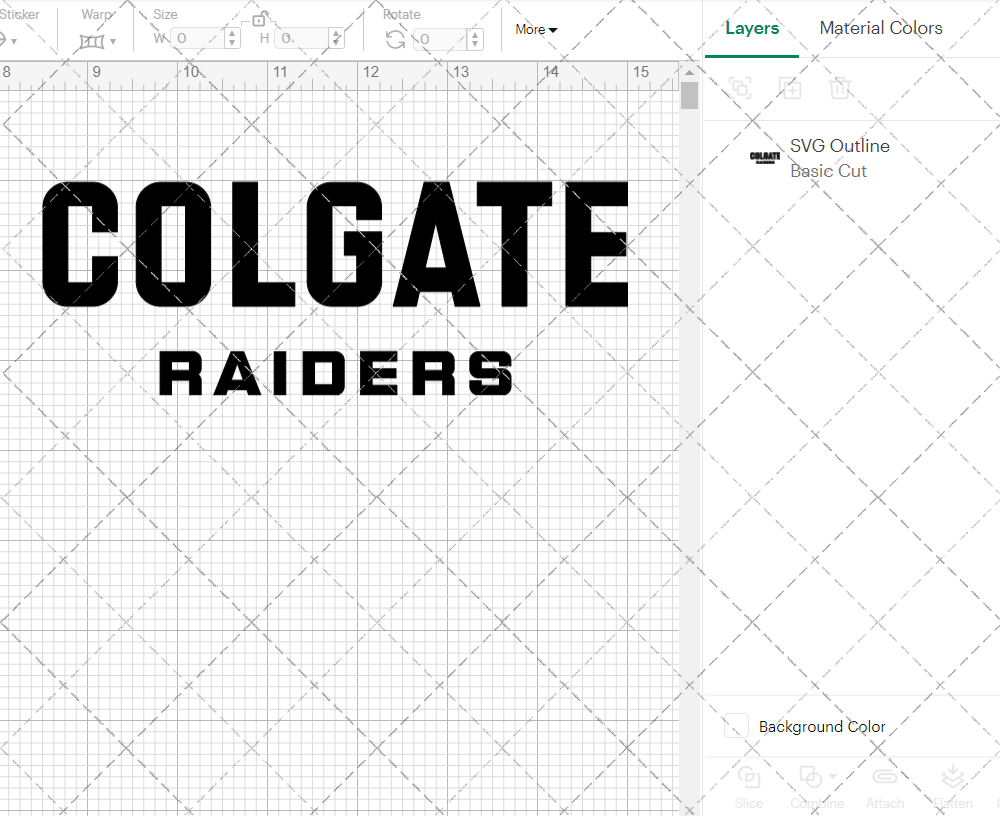Image resolution: width=1000 pixels, height=816 pixels.
Task: Select the Slice tool
Action: coord(749,785)
